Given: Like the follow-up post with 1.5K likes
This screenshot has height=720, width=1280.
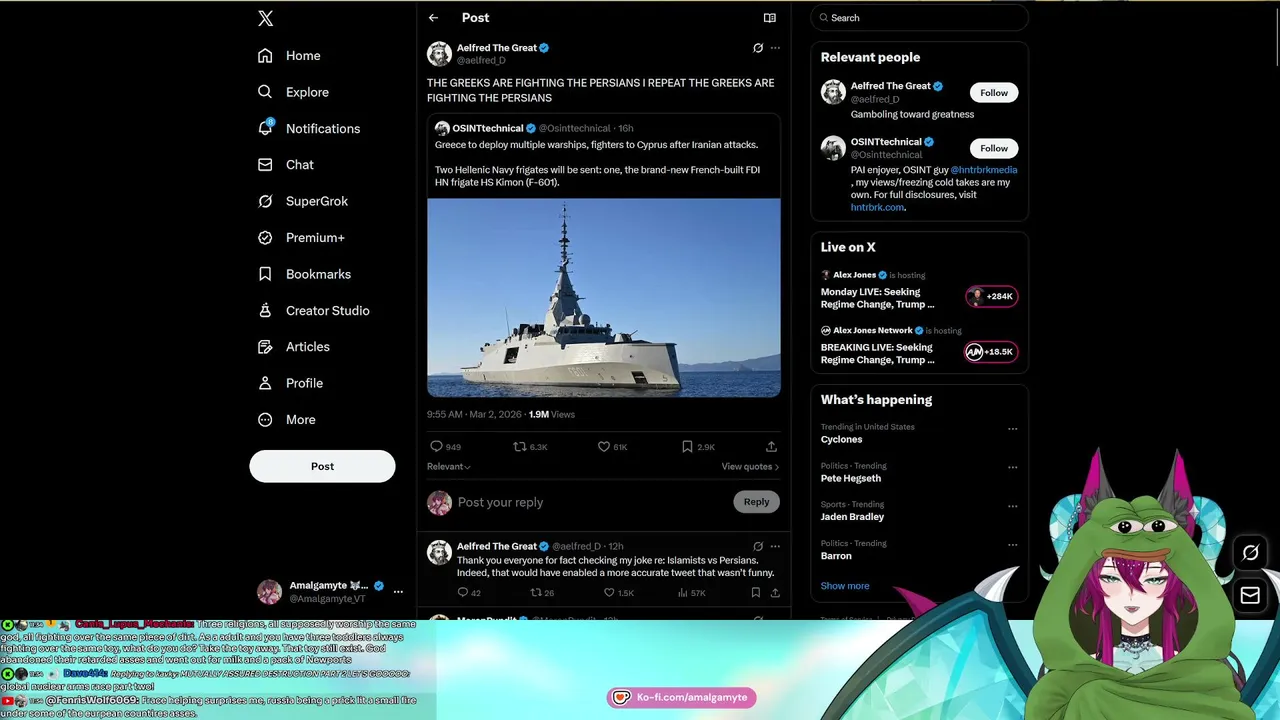Looking at the screenshot, I should click(x=609, y=593).
